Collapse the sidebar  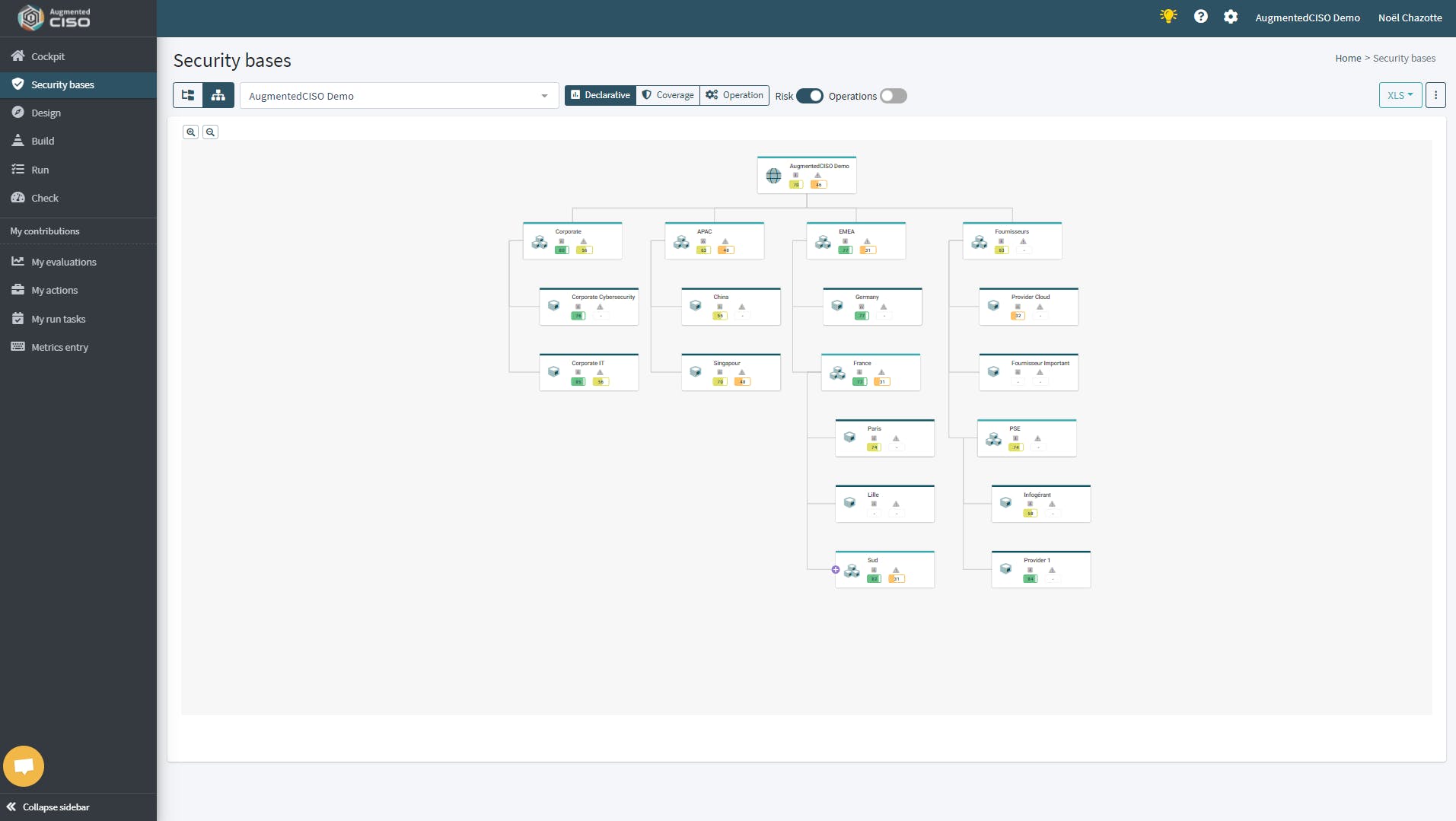point(49,807)
